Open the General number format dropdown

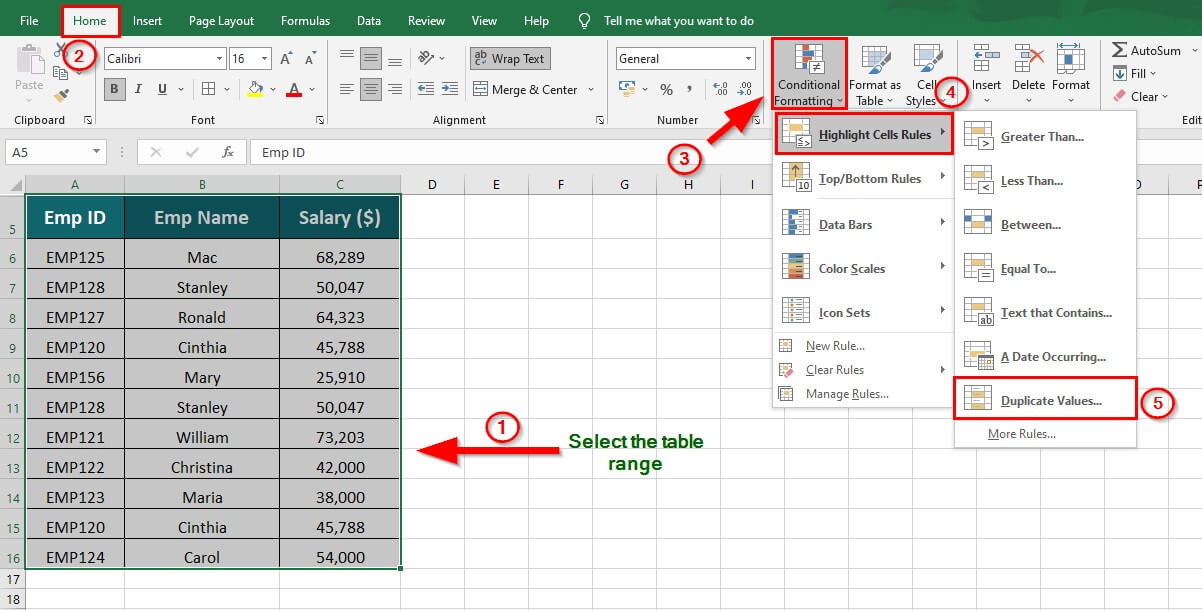(747, 59)
